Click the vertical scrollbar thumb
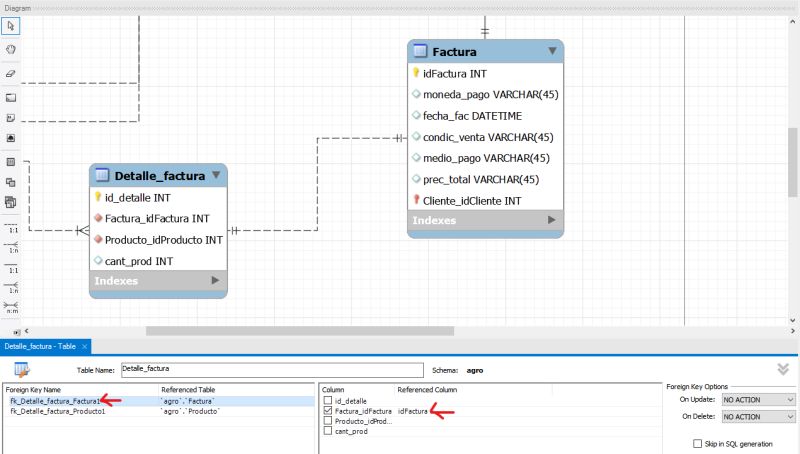Viewport: 800px width, 454px height. [792, 162]
